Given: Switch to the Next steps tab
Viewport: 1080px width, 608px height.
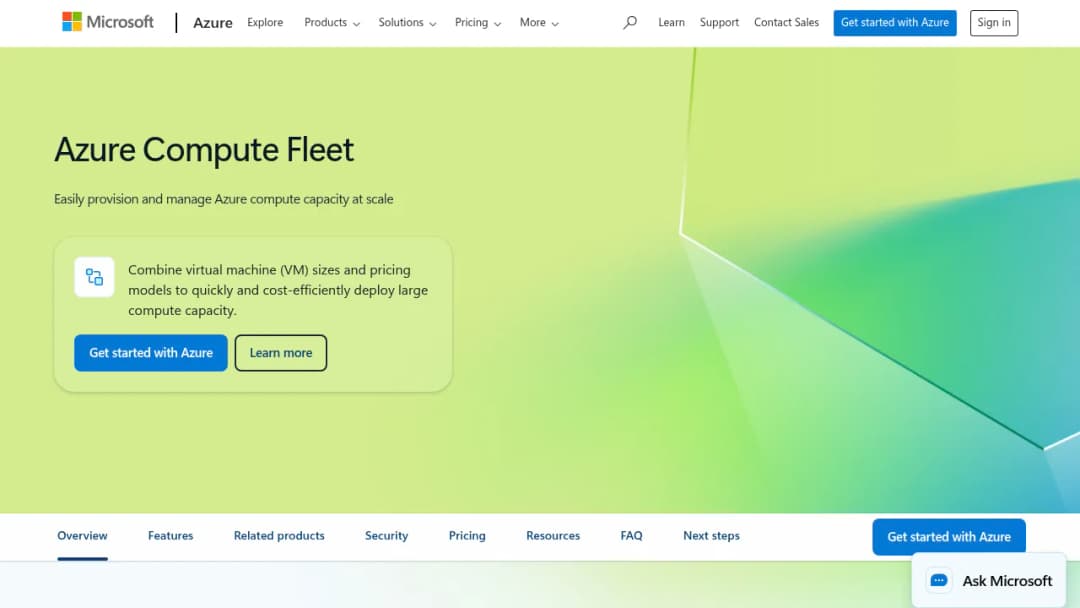Looking at the screenshot, I should tap(712, 536).
